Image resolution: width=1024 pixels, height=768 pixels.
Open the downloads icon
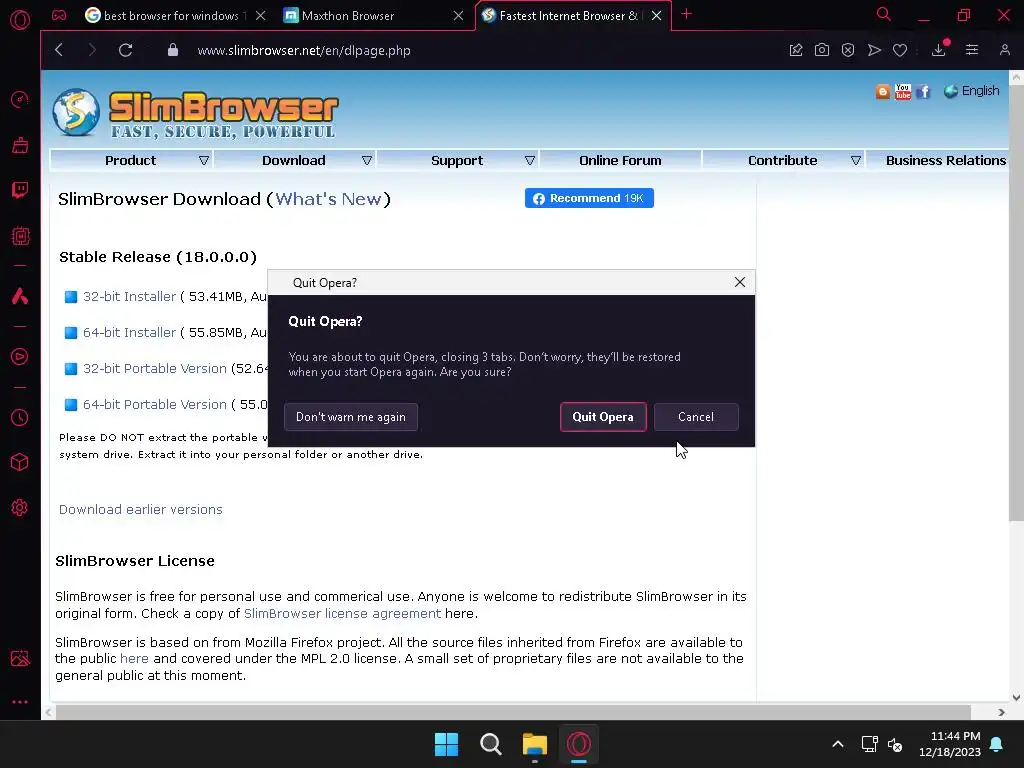[938, 50]
